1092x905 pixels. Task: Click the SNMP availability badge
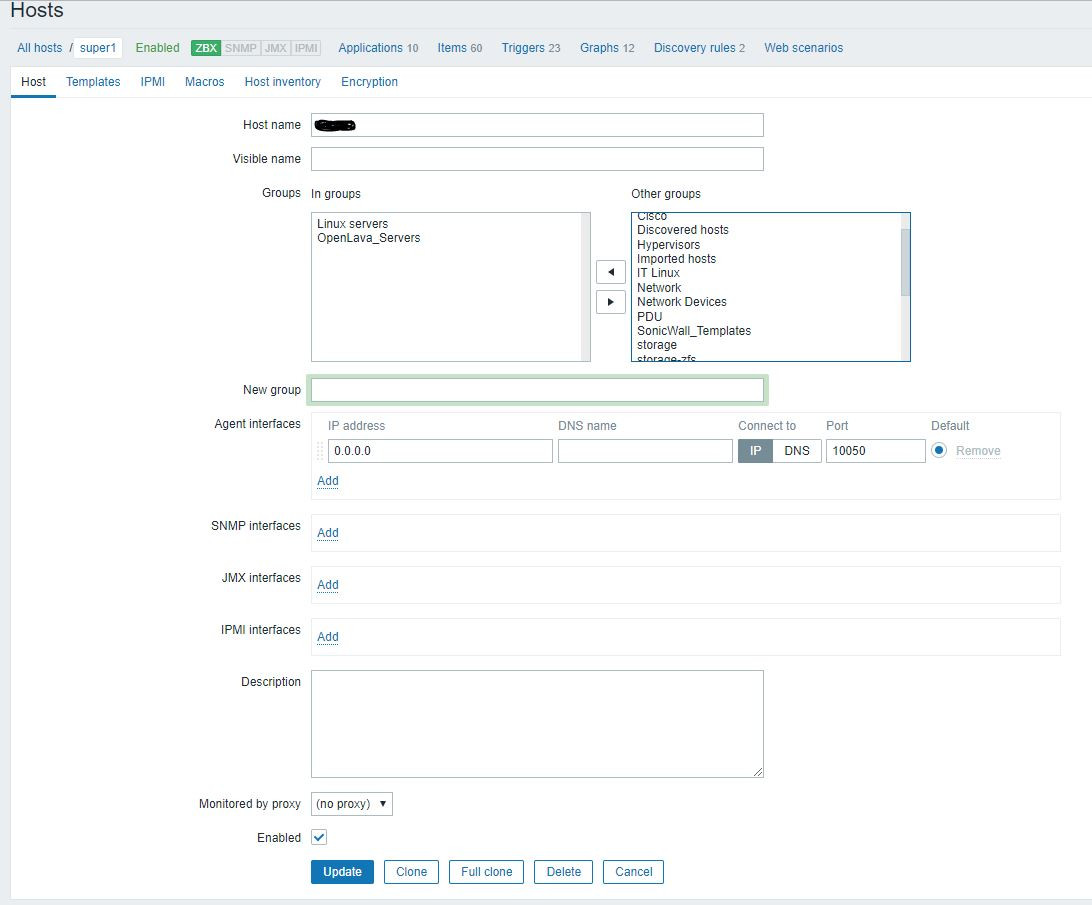tap(240, 48)
